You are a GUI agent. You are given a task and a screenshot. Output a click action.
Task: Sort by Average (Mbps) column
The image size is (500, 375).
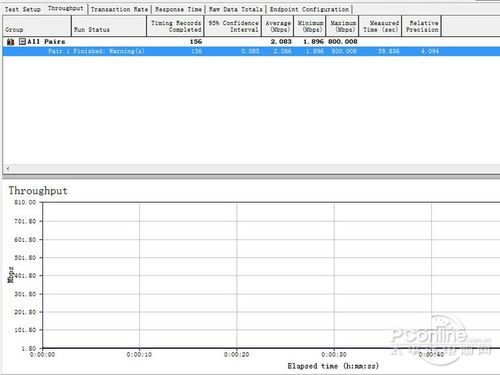[278, 26]
